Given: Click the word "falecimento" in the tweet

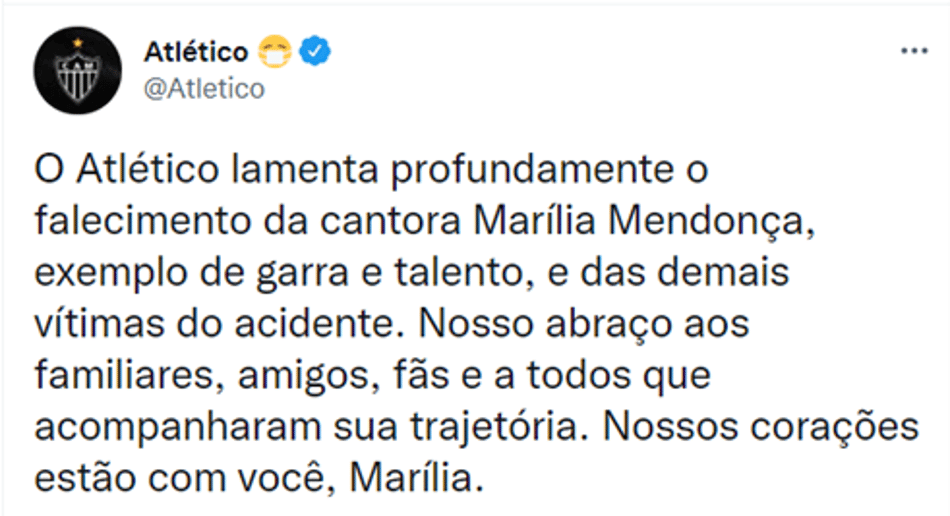Looking at the screenshot, I should 143,221.
